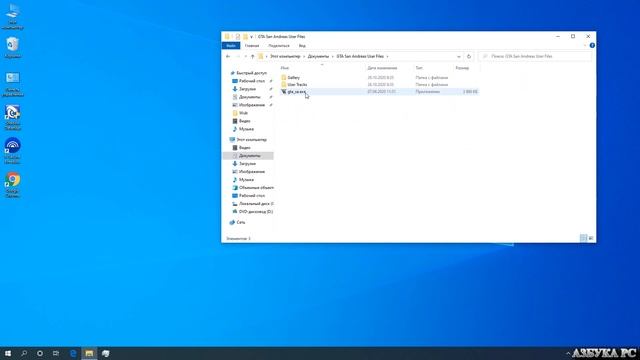Launch Edge browser from taskbar

(73, 353)
